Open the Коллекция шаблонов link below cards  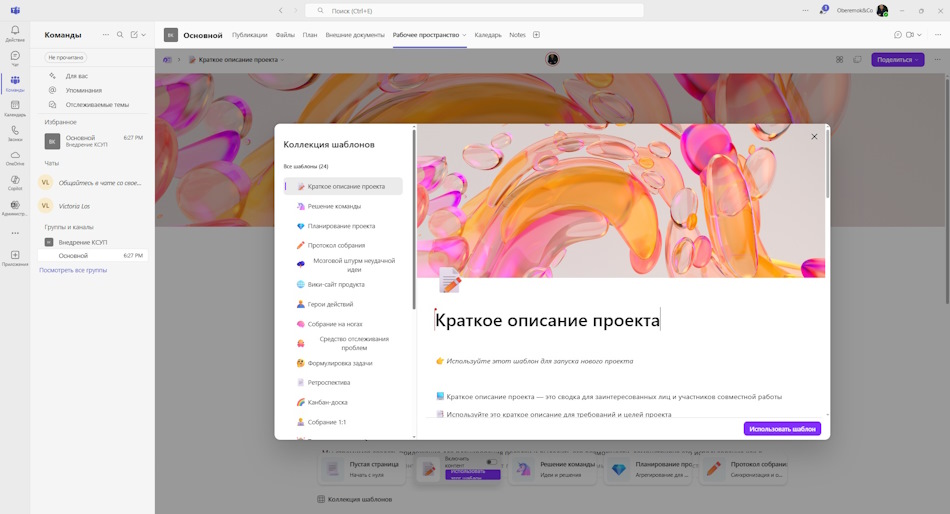(x=354, y=499)
